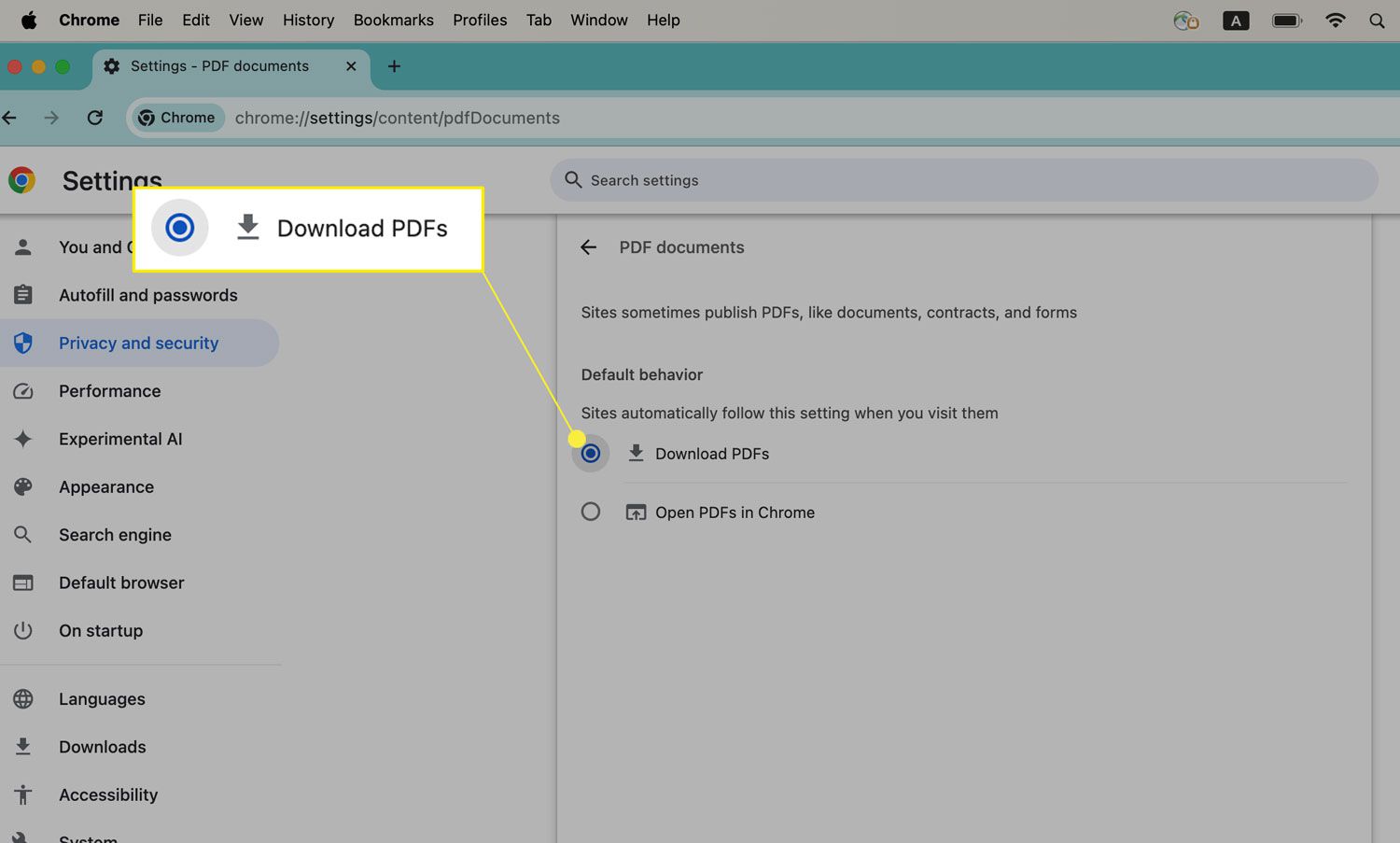Screen dimensions: 1400x843
Task: Open a new tab with plus icon
Action: click(394, 66)
